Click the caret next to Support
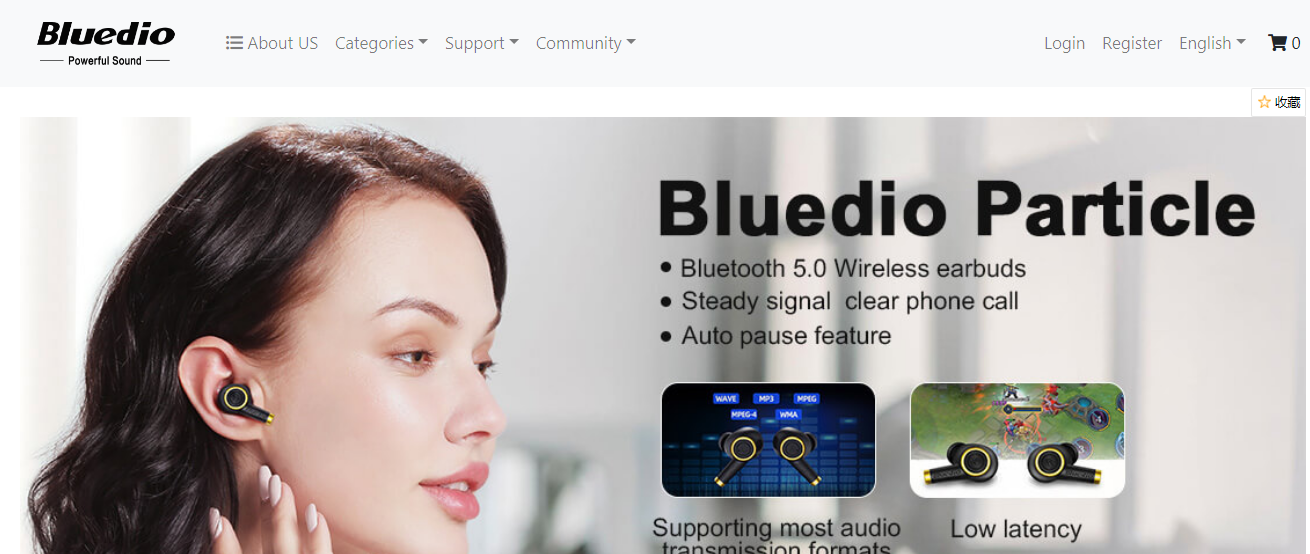 click(x=514, y=43)
